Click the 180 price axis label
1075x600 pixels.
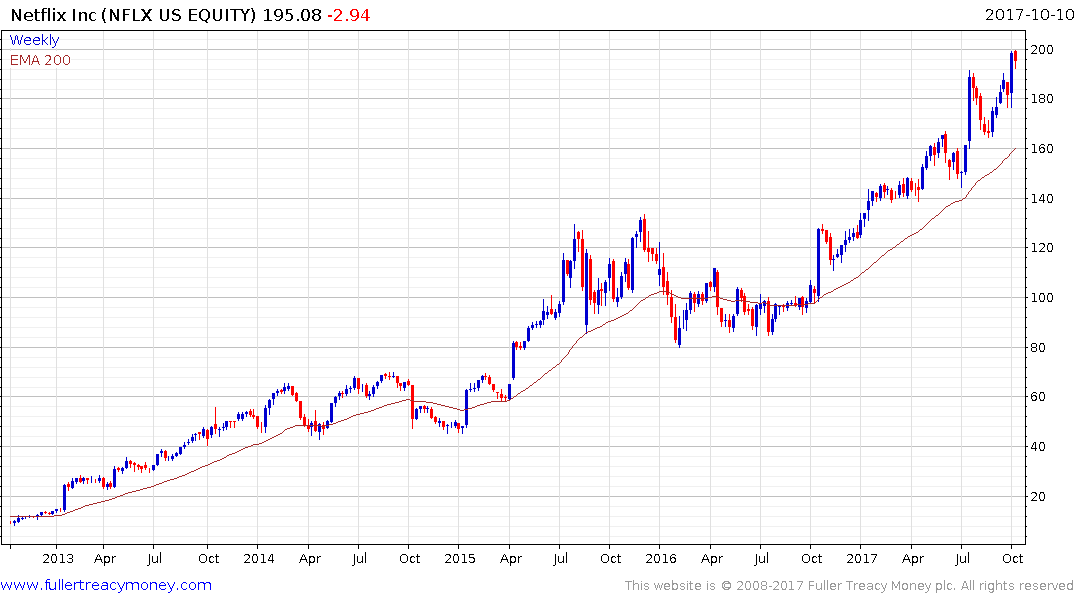pyautogui.click(x=1042, y=99)
